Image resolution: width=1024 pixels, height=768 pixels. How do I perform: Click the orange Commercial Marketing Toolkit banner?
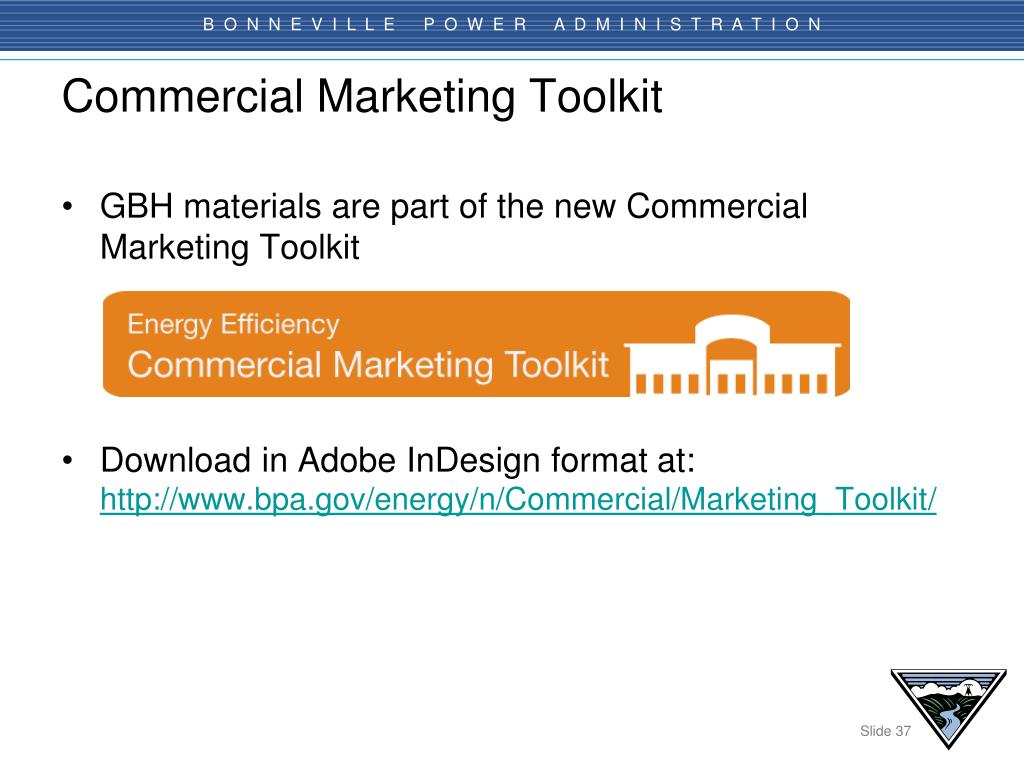476,344
